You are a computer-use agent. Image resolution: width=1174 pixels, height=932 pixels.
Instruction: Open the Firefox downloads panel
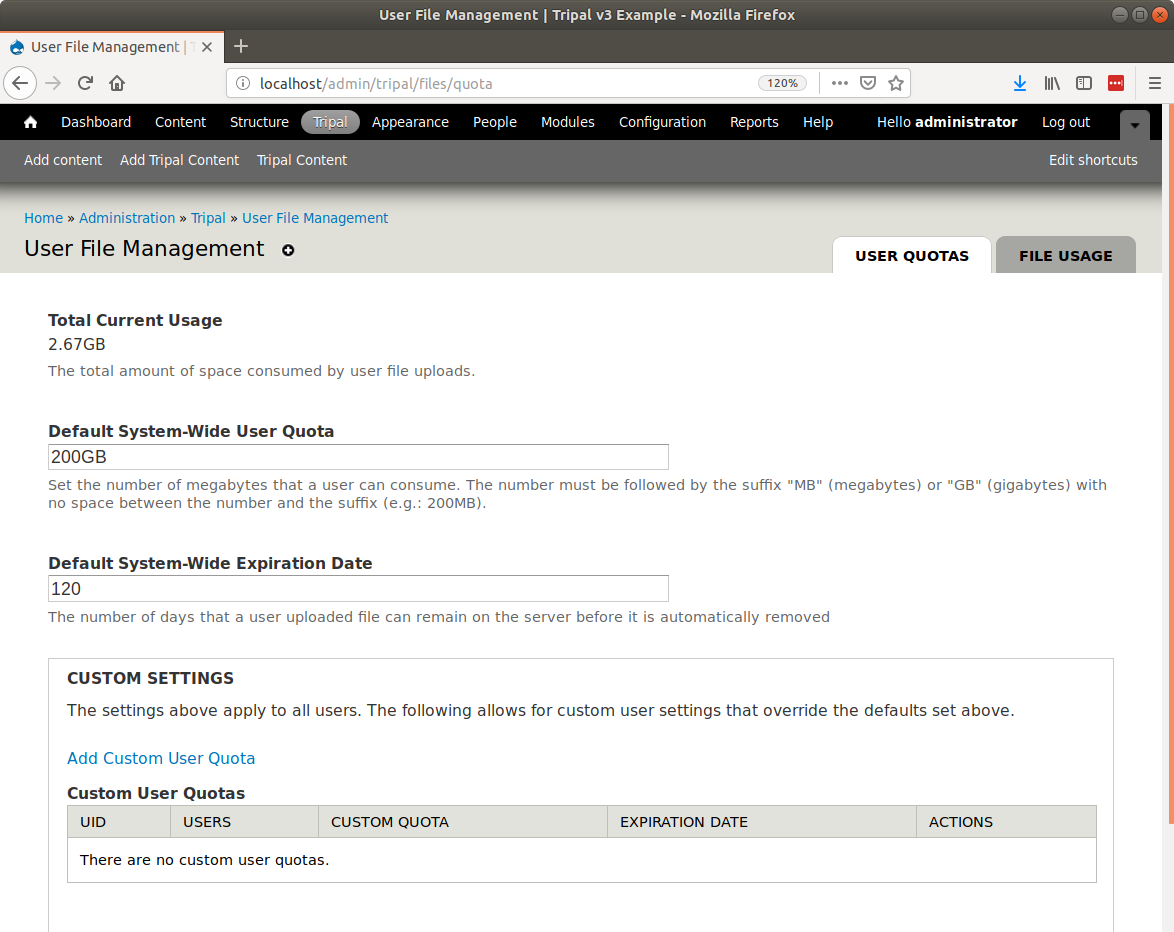(1019, 83)
